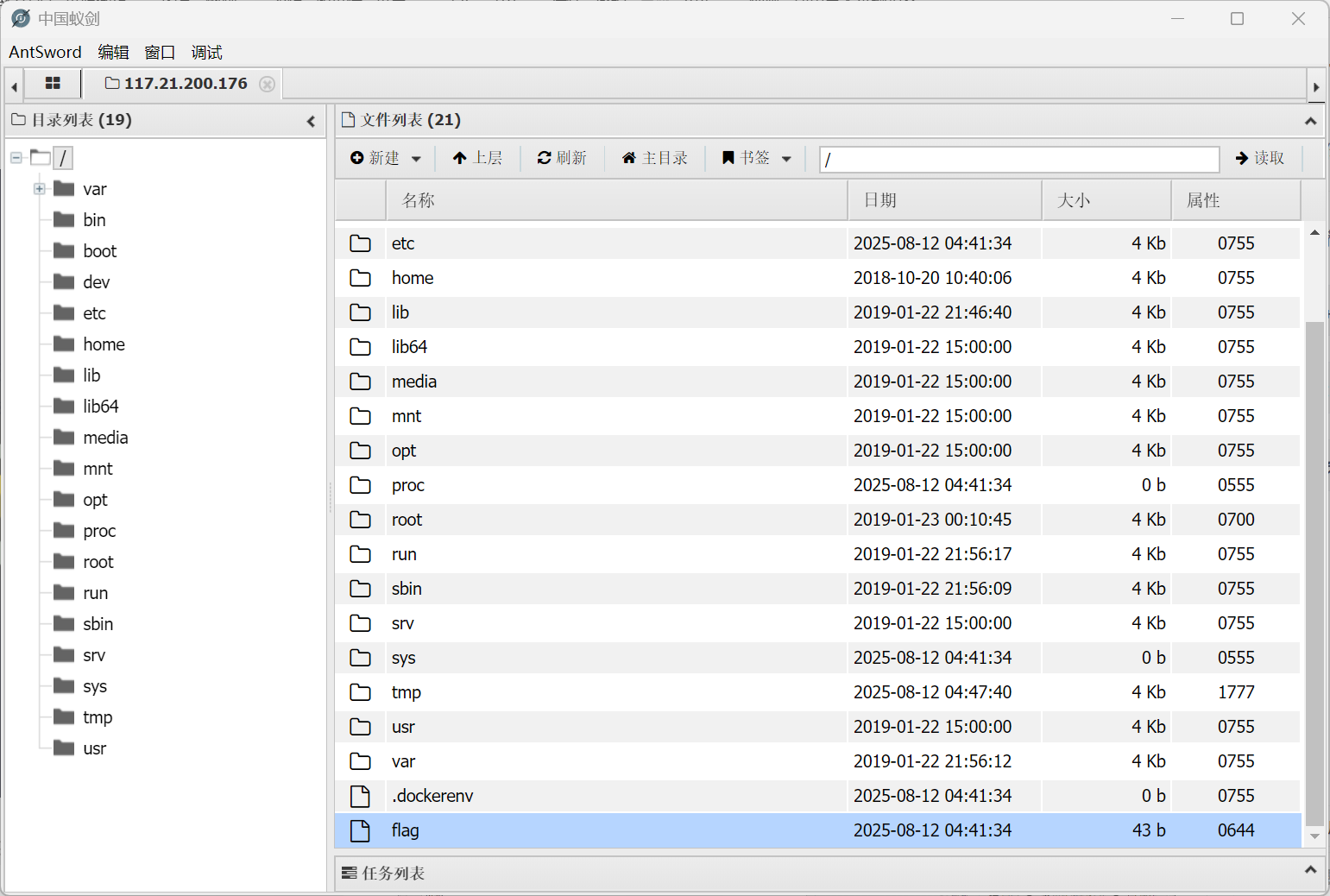
Task: Select mnt folder icon in directory tree
Action: tap(64, 468)
